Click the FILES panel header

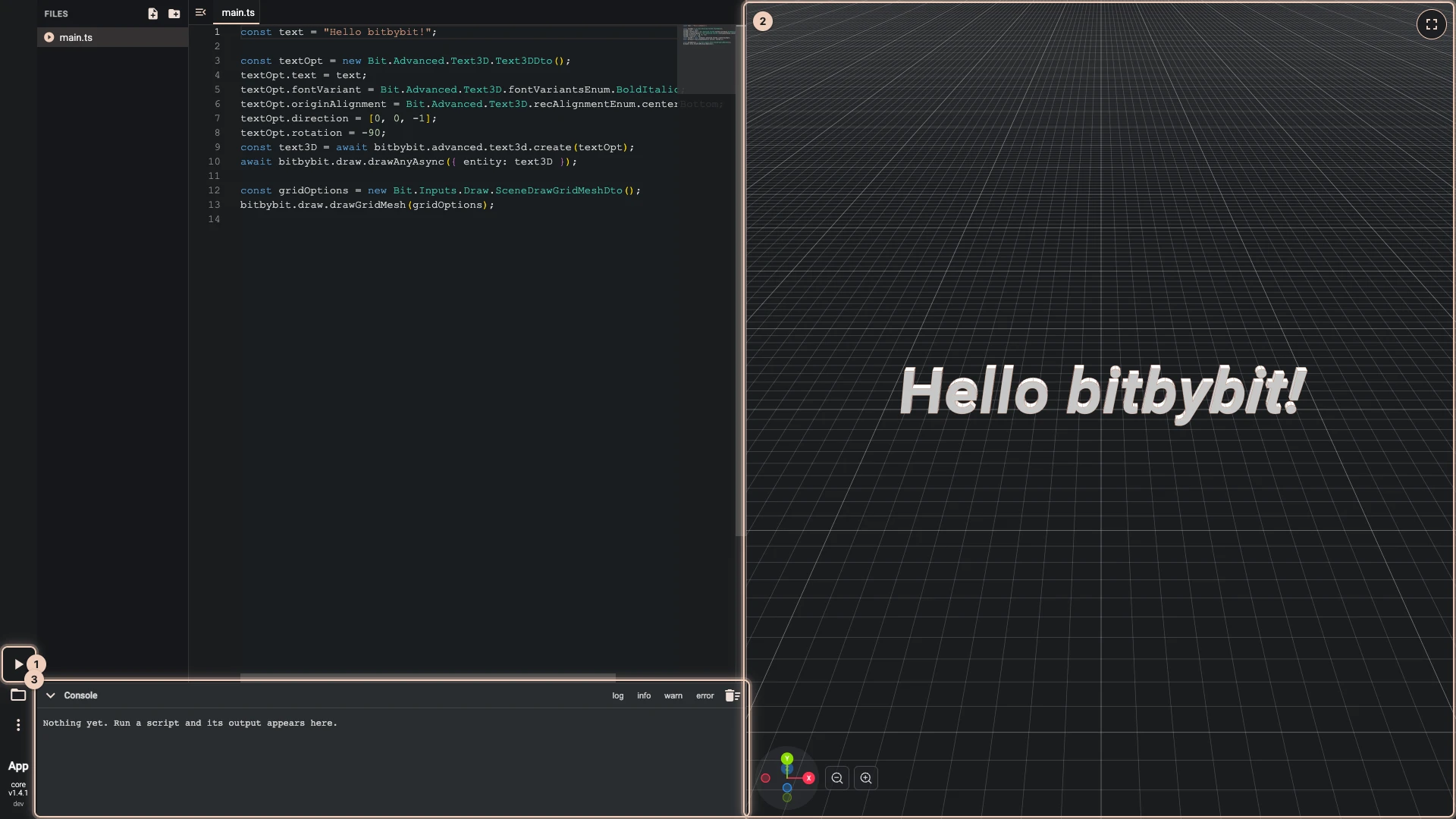point(56,14)
